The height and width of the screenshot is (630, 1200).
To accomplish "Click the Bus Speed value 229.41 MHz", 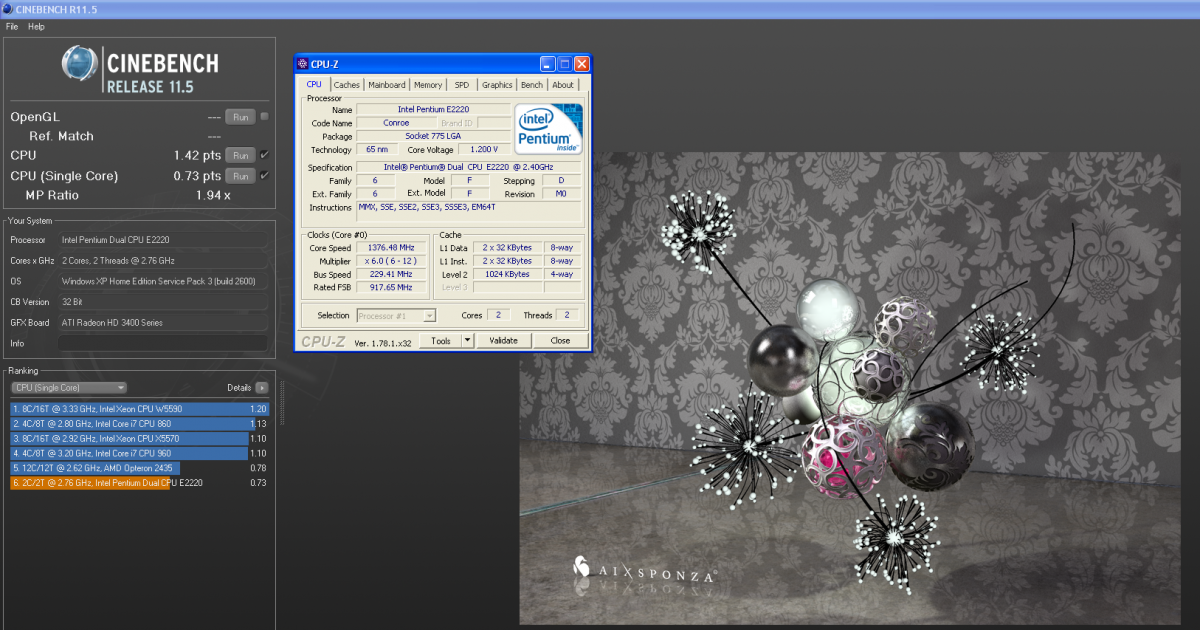I will tap(390, 274).
